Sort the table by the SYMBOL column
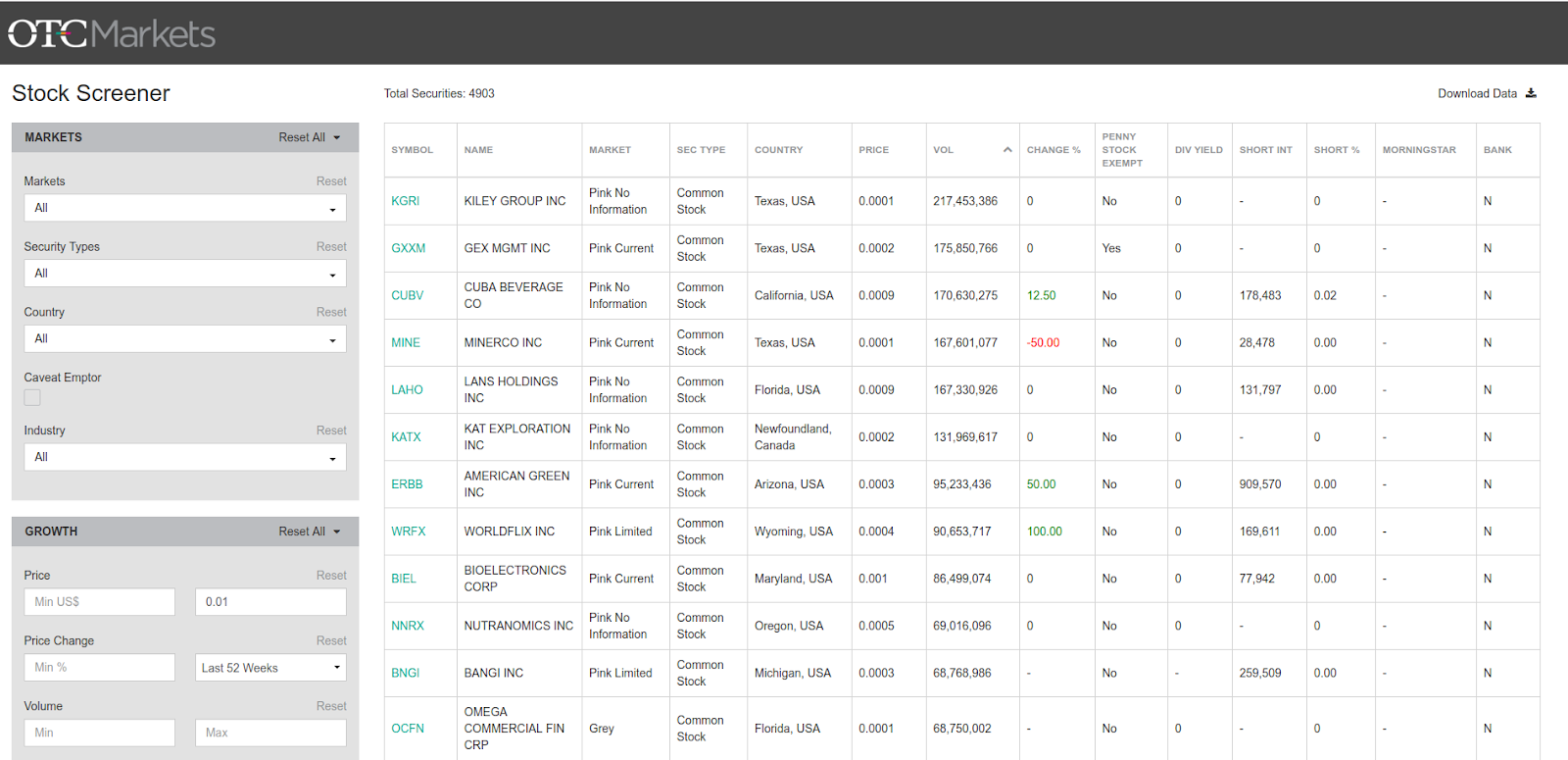 pos(412,150)
